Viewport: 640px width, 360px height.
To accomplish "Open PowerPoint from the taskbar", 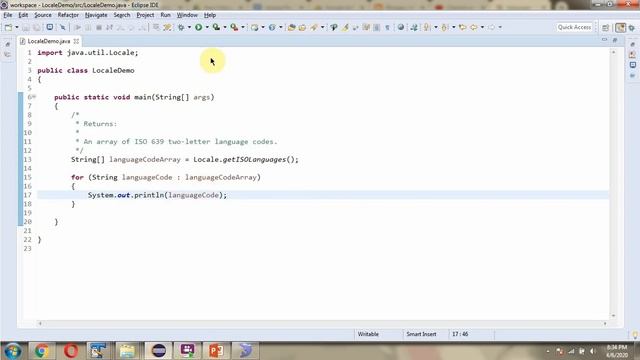I will point(216,351).
